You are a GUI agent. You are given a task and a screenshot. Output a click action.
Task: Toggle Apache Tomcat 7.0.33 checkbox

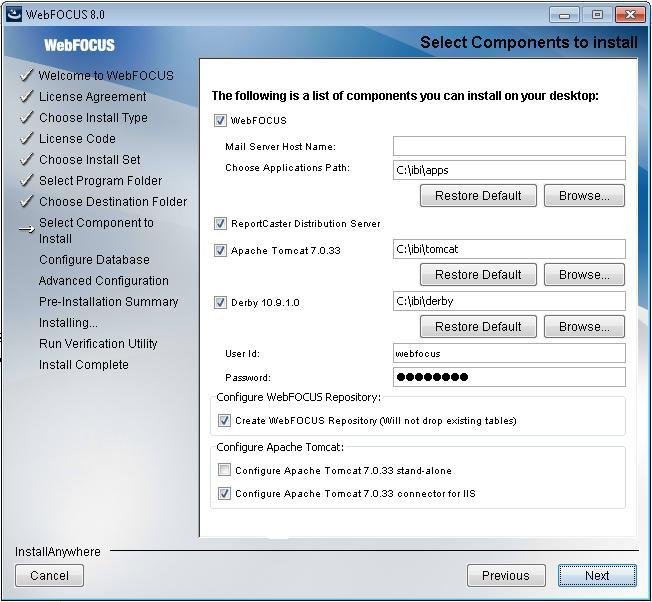point(220,251)
